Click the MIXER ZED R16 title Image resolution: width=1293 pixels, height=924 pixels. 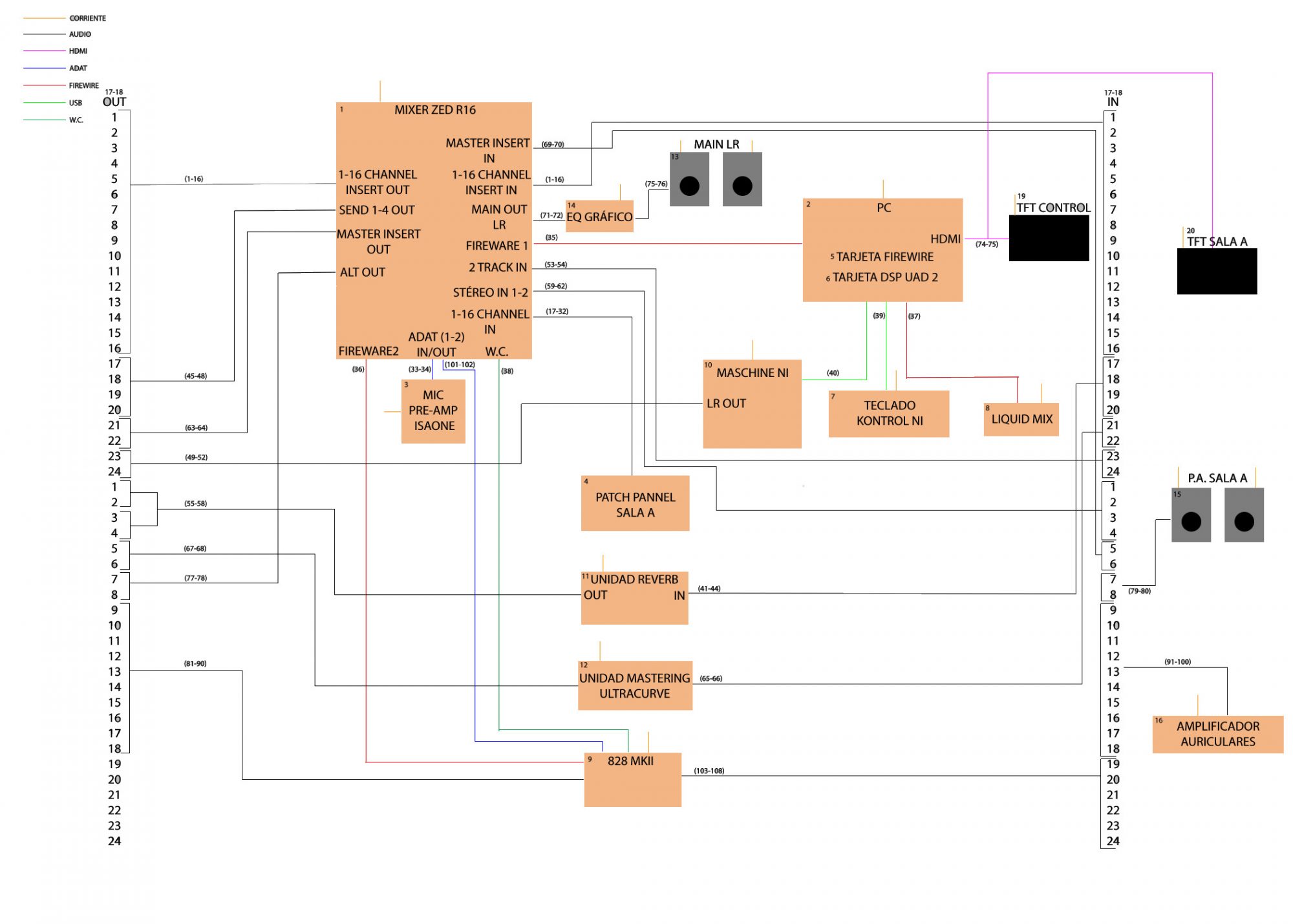(x=435, y=110)
